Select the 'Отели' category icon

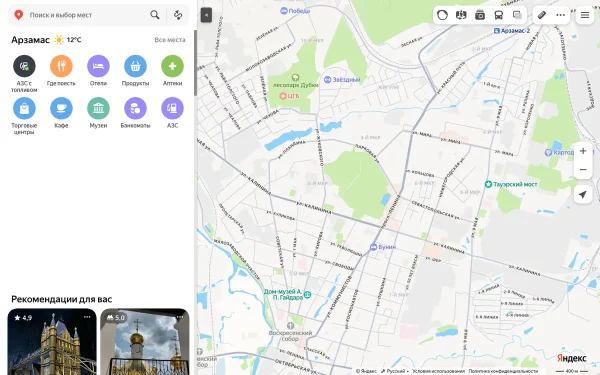pyautogui.click(x=98, y=66)
